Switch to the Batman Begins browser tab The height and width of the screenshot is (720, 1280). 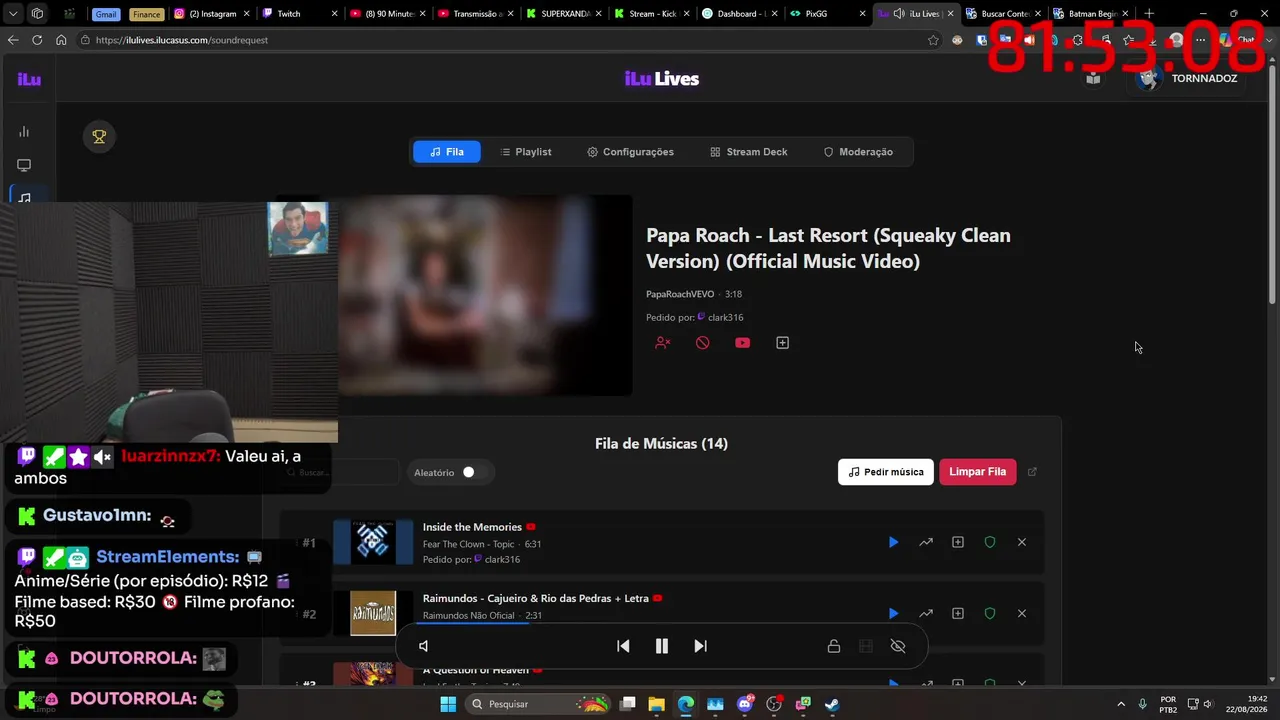pyautogui.click(x=1090, y=14)
